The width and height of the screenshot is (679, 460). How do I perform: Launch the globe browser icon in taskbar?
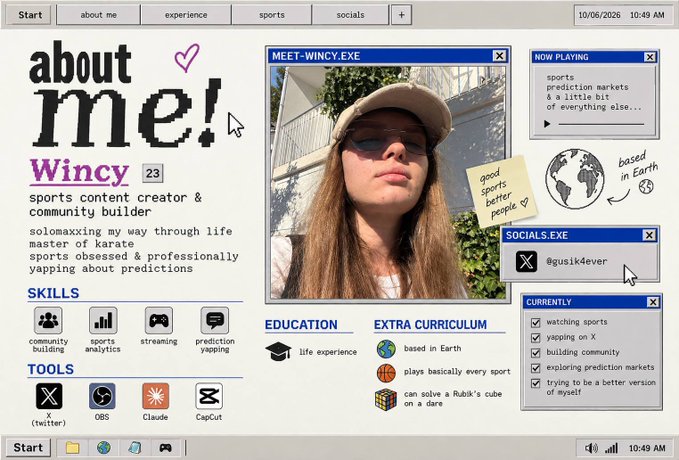(x=103, y=447)
